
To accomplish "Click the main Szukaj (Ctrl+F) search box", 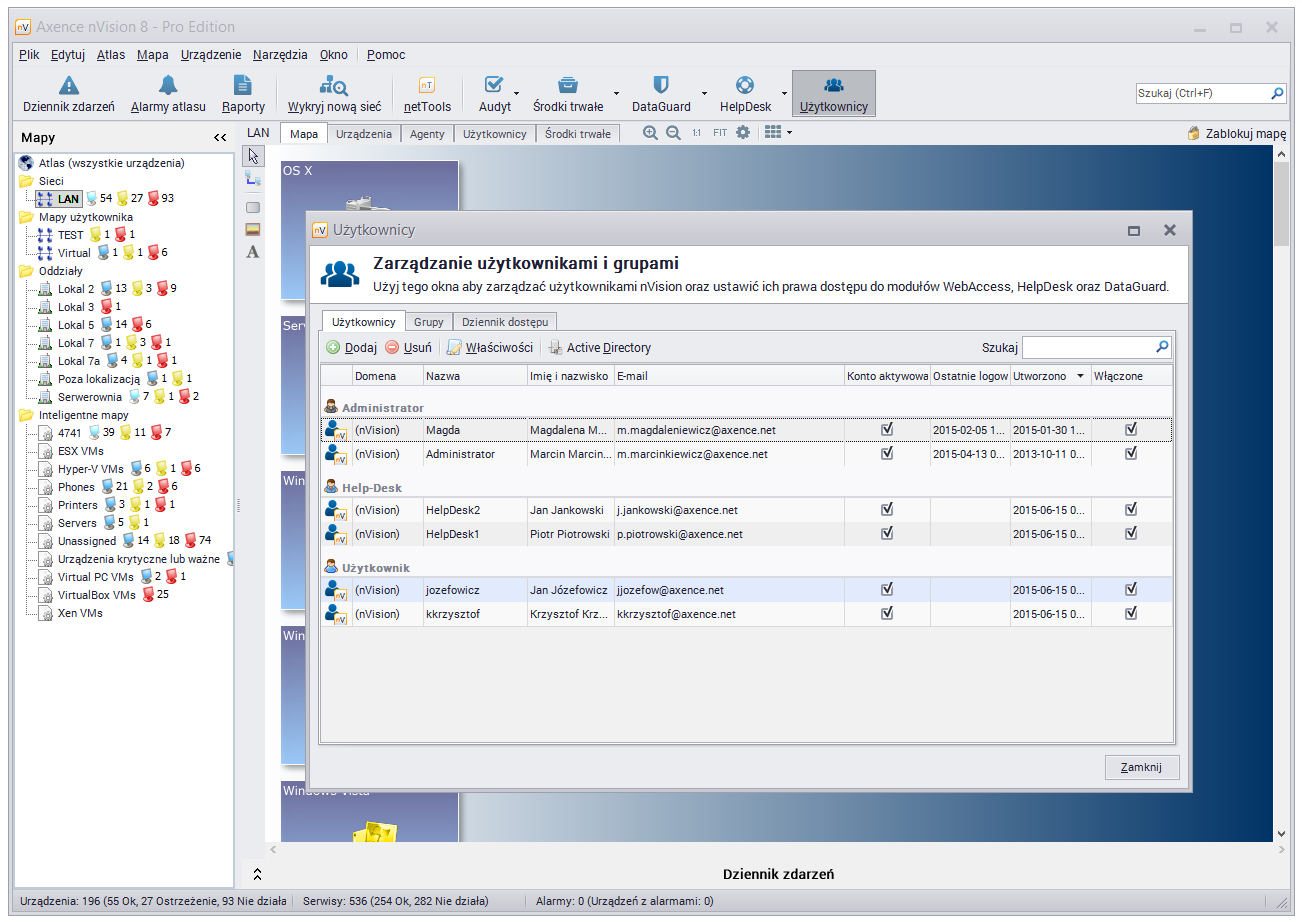I will pyautogui.click(x=1203, y=93).
